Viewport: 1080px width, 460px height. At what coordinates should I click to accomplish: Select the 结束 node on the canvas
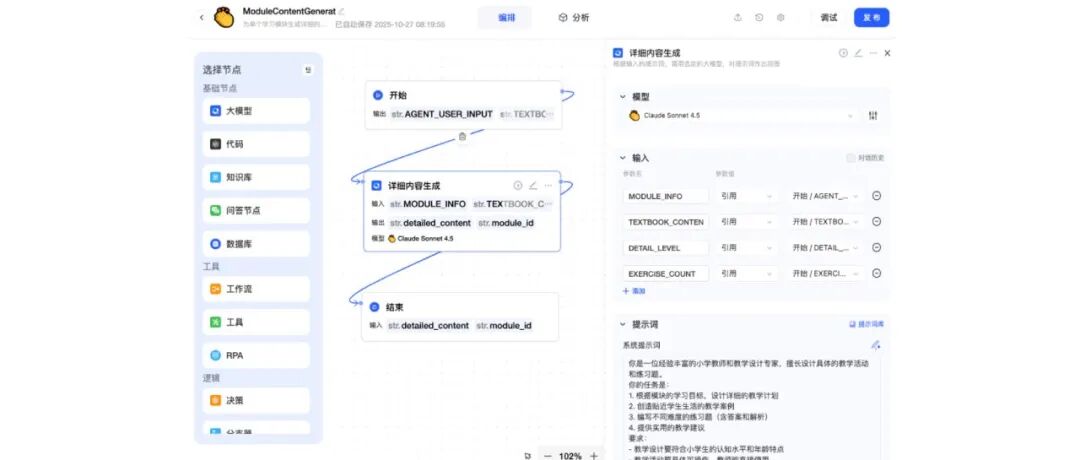point(460,317)
